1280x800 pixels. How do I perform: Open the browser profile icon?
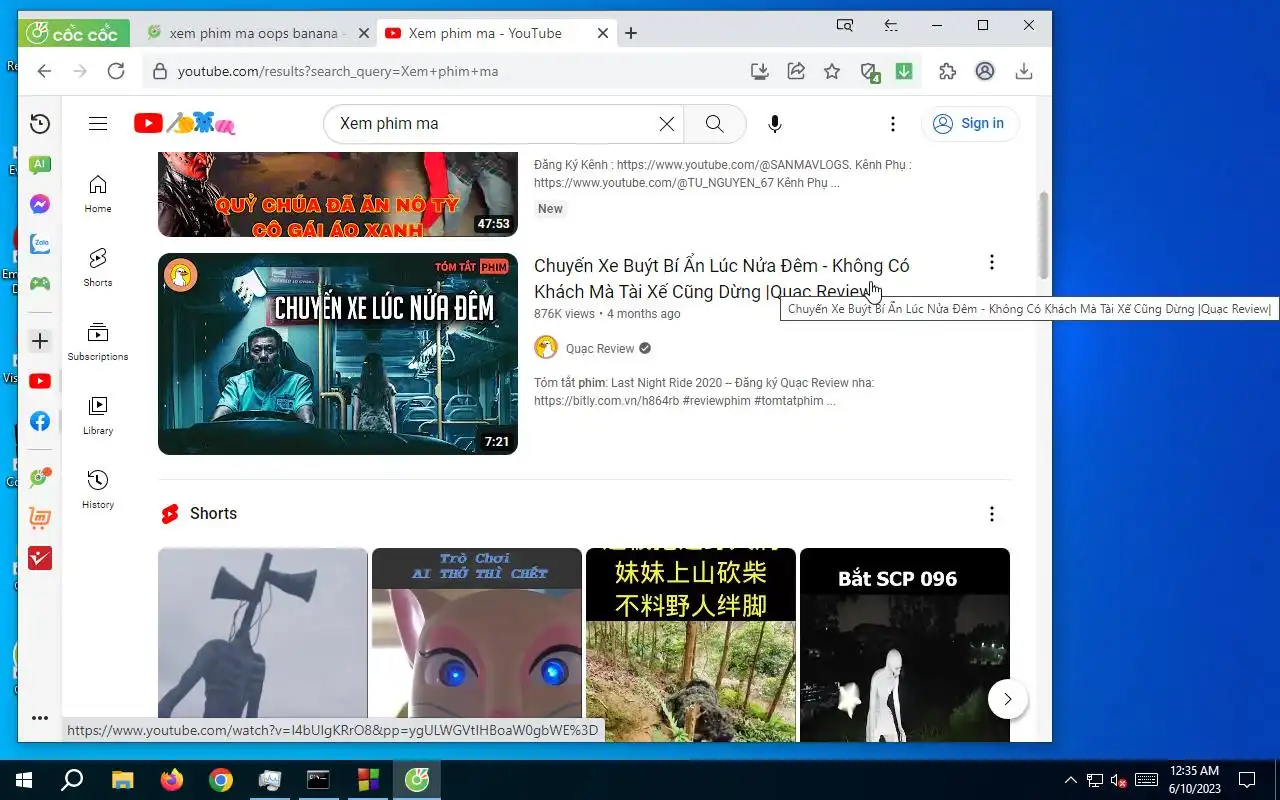point(985,71)
